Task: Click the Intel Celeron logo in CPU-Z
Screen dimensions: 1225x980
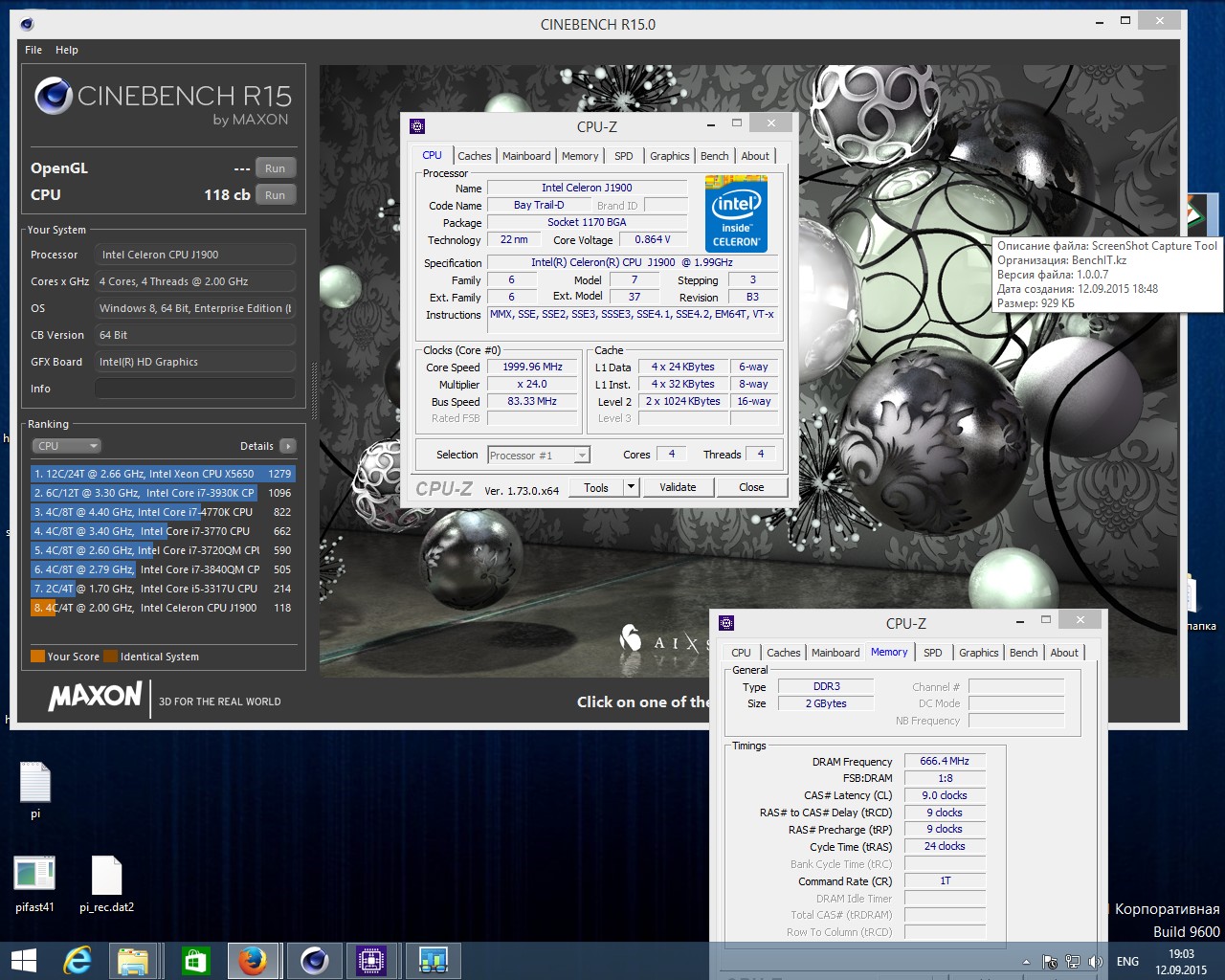Action: pos(736,213)
